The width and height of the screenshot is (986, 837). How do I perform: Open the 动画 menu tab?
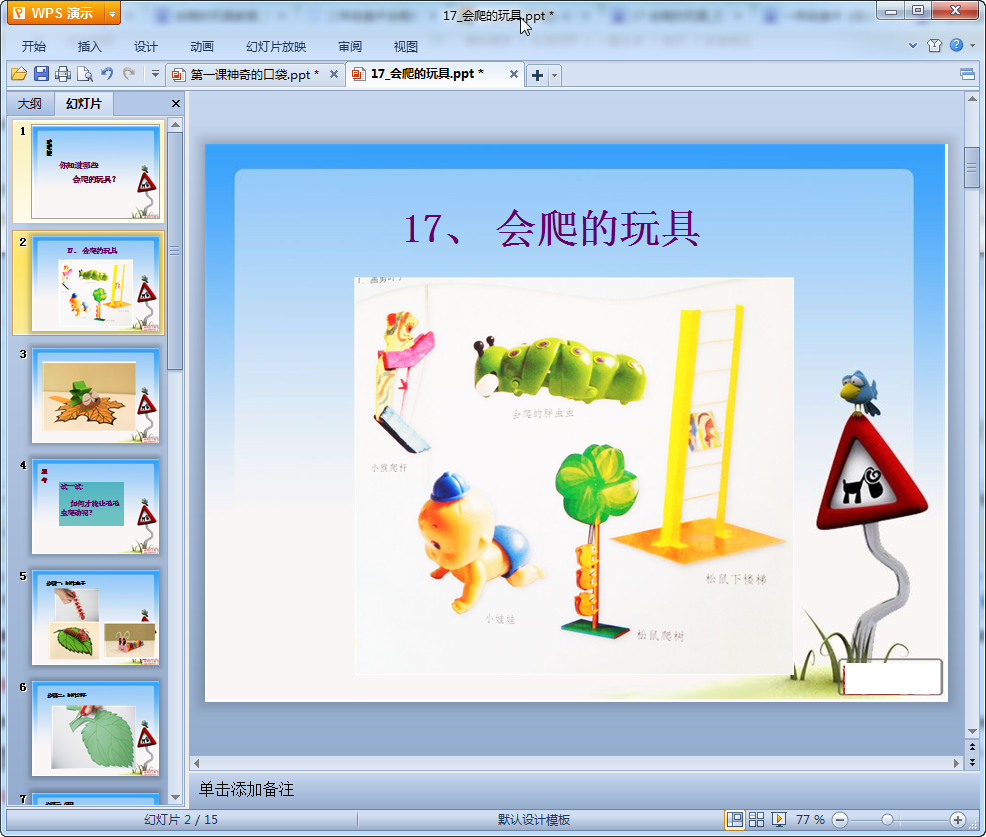tap(202, 47)
